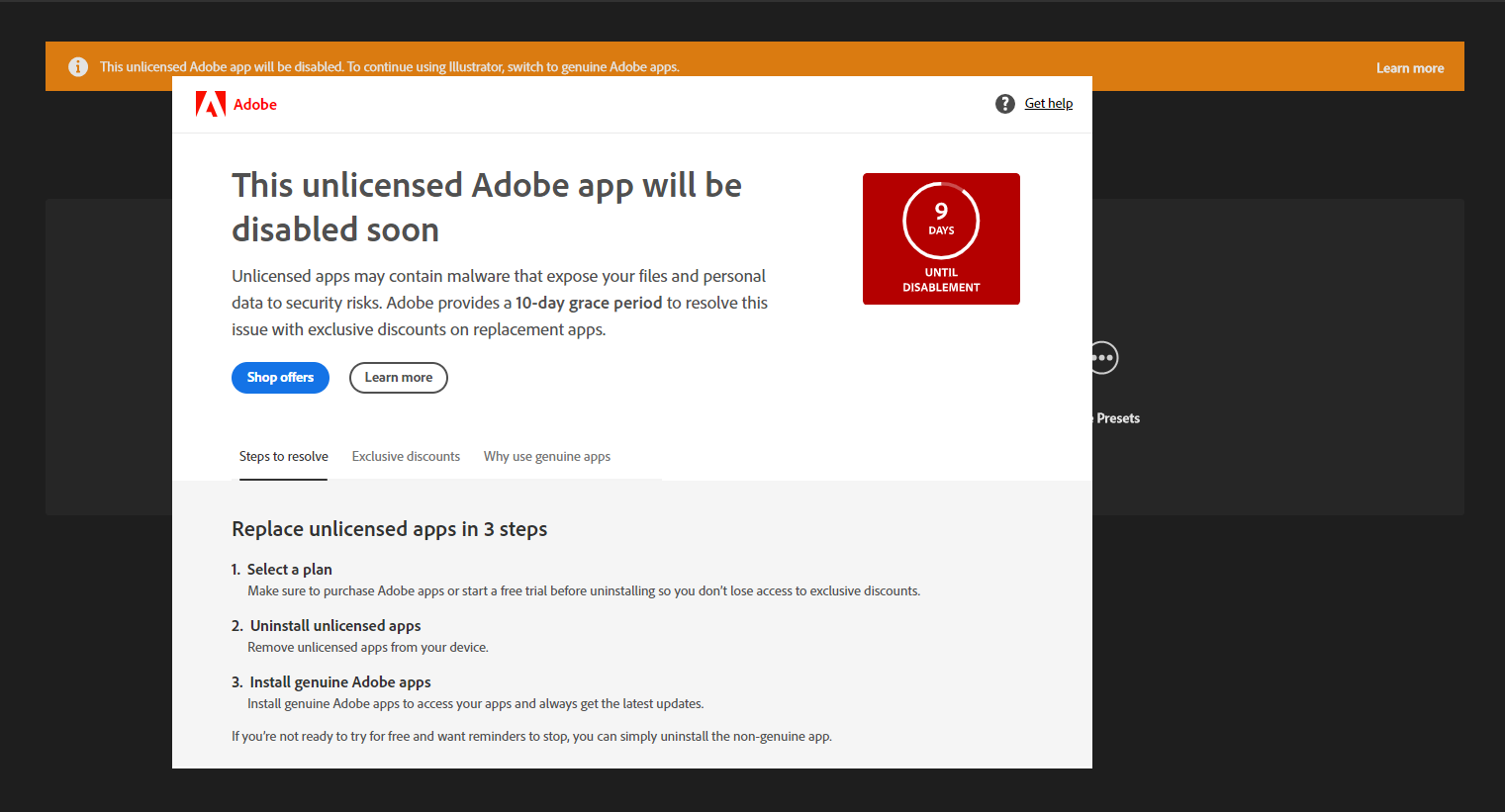Image resolution: width=1505 pixels, height=812 pixels.
Task: Click the Uninstall unlicensed apps step heading
Action: [335, 626]
